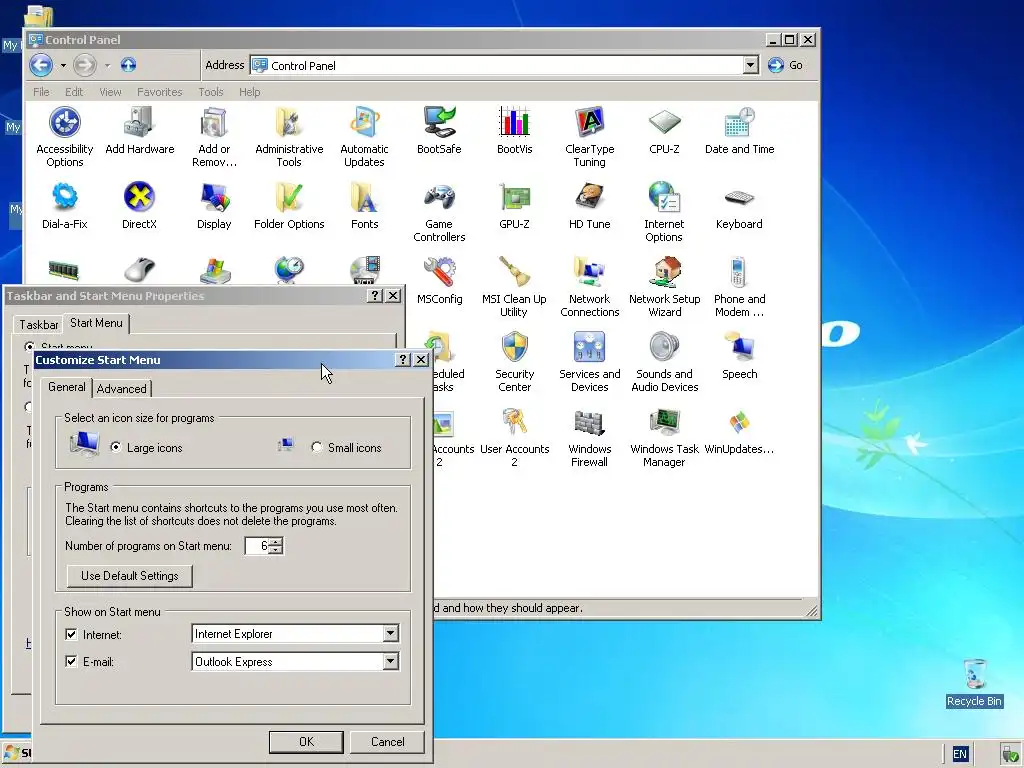Click the Customize Start Menu help button
This screenshot has width=1024, height=768.
click(x=403, y=359)
